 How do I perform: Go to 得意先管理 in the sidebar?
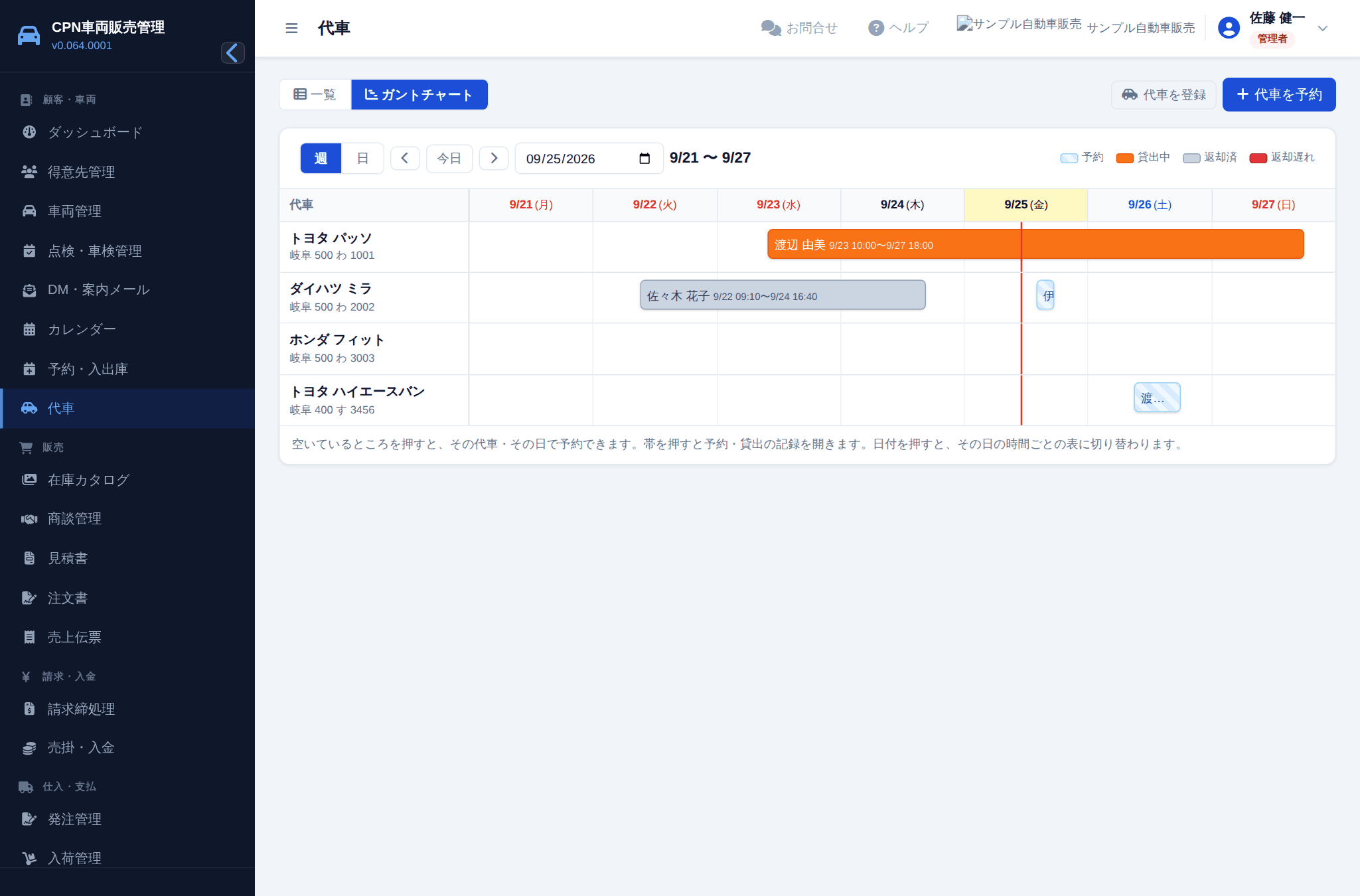tap(127, 172)
